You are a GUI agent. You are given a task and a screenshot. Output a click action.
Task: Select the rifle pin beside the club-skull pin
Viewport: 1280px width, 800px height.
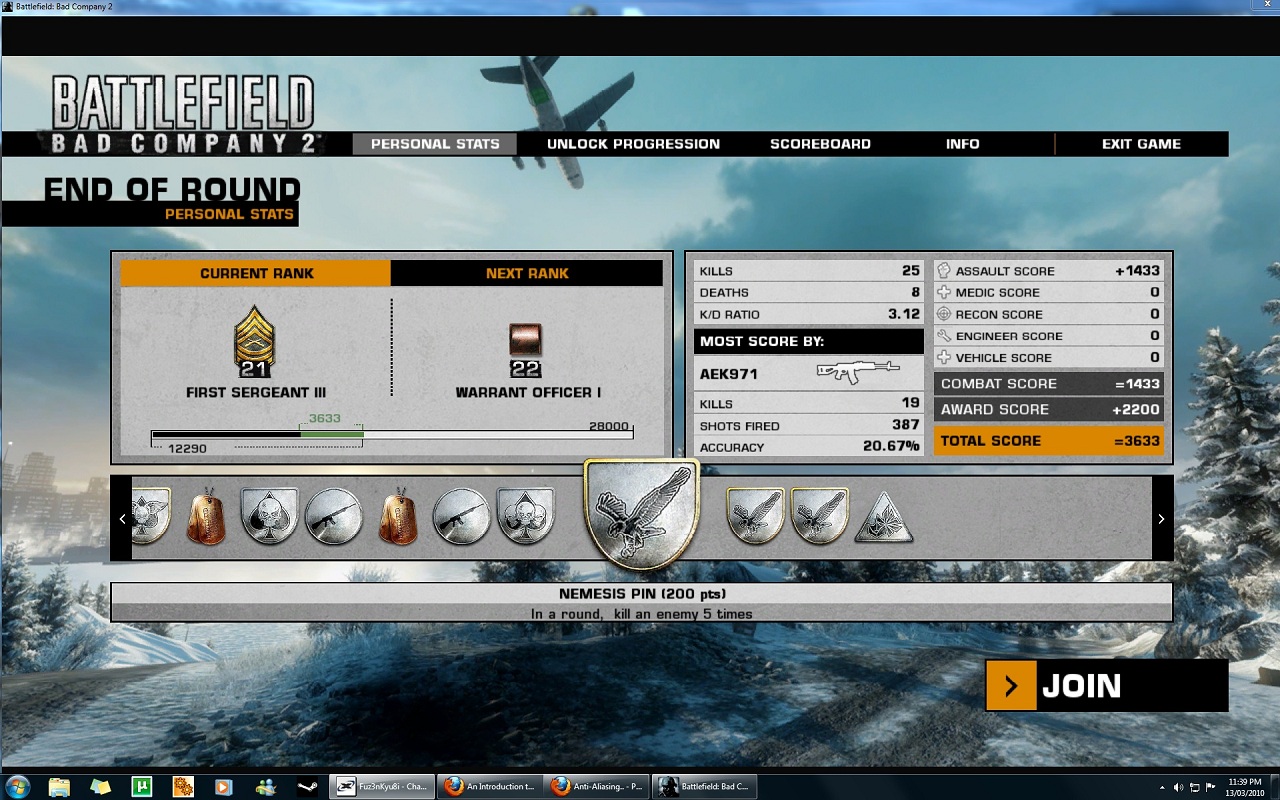click(x=461, y=516)
